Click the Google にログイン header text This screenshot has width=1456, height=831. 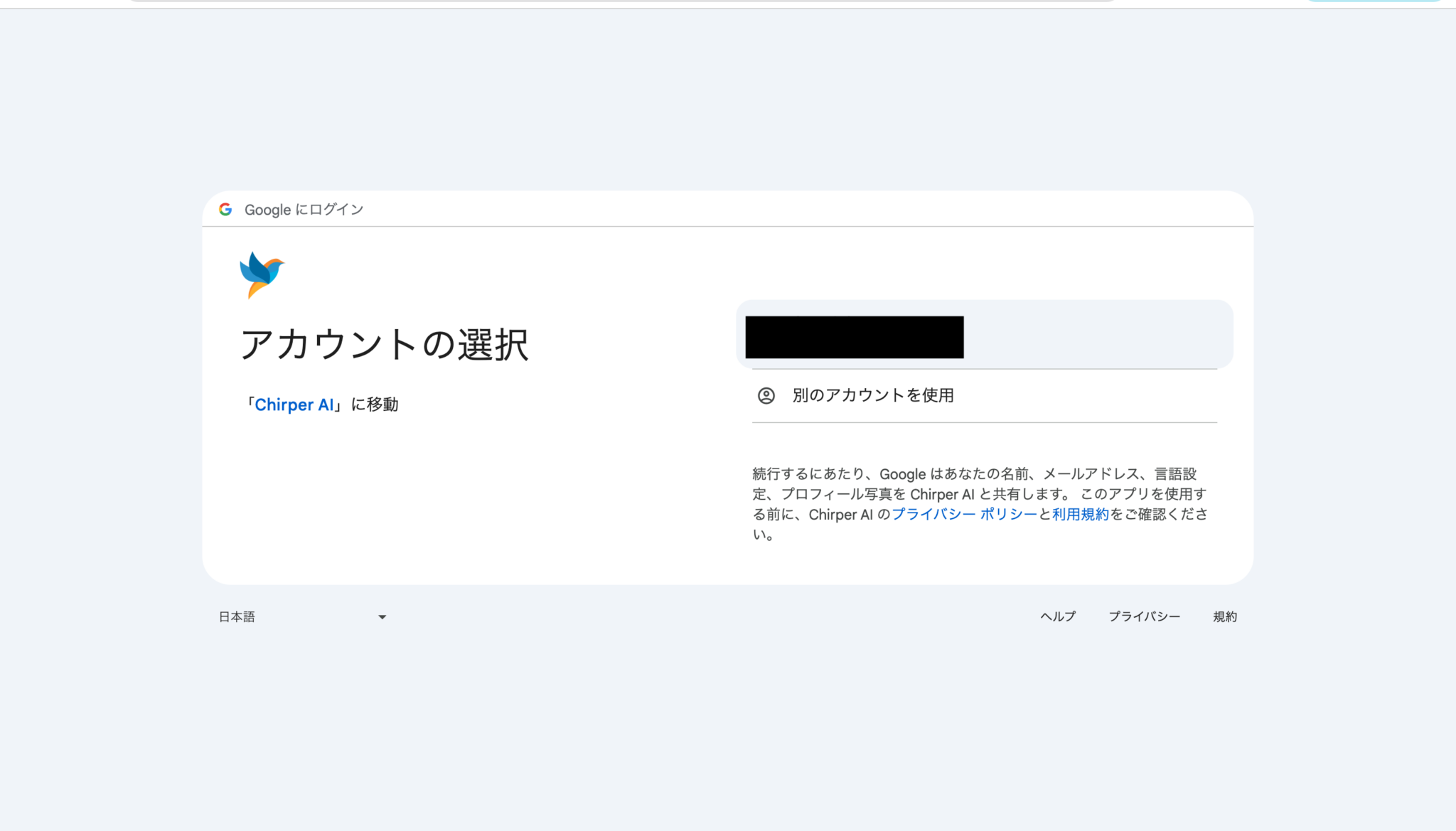click(x=304, y=209)
